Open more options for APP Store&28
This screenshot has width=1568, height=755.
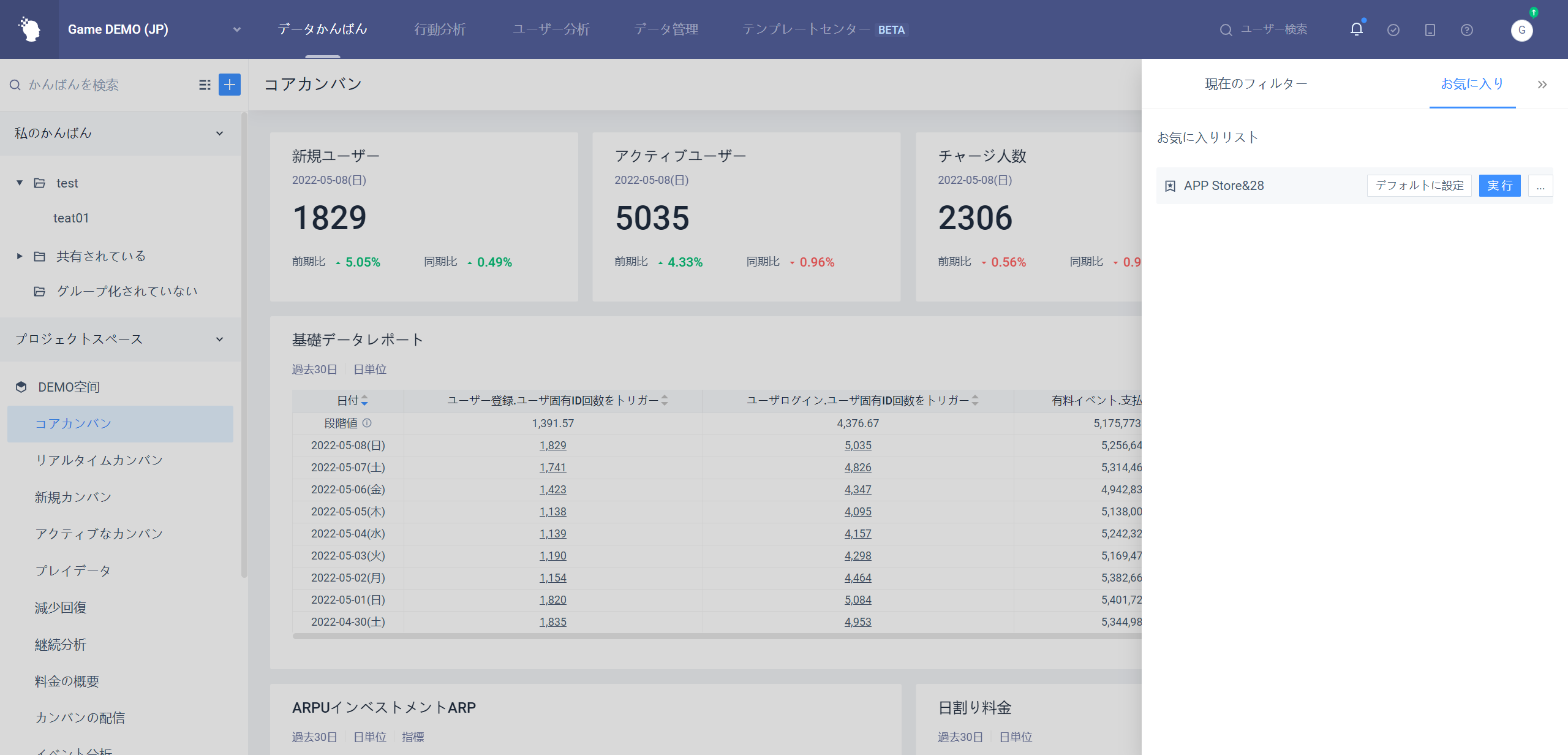1540,186
